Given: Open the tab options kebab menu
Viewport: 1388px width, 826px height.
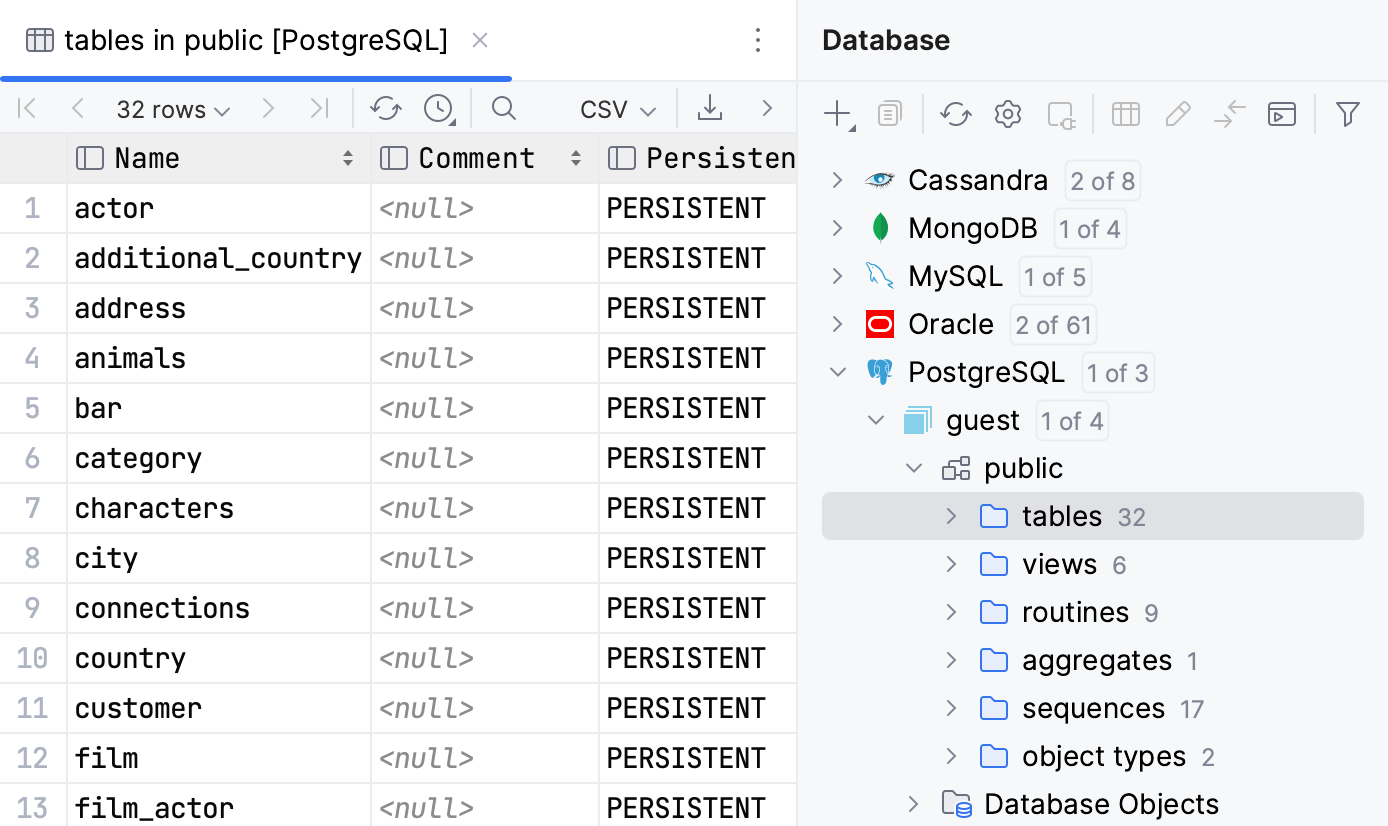Looking at the screenshot, I should coord(758,40).
